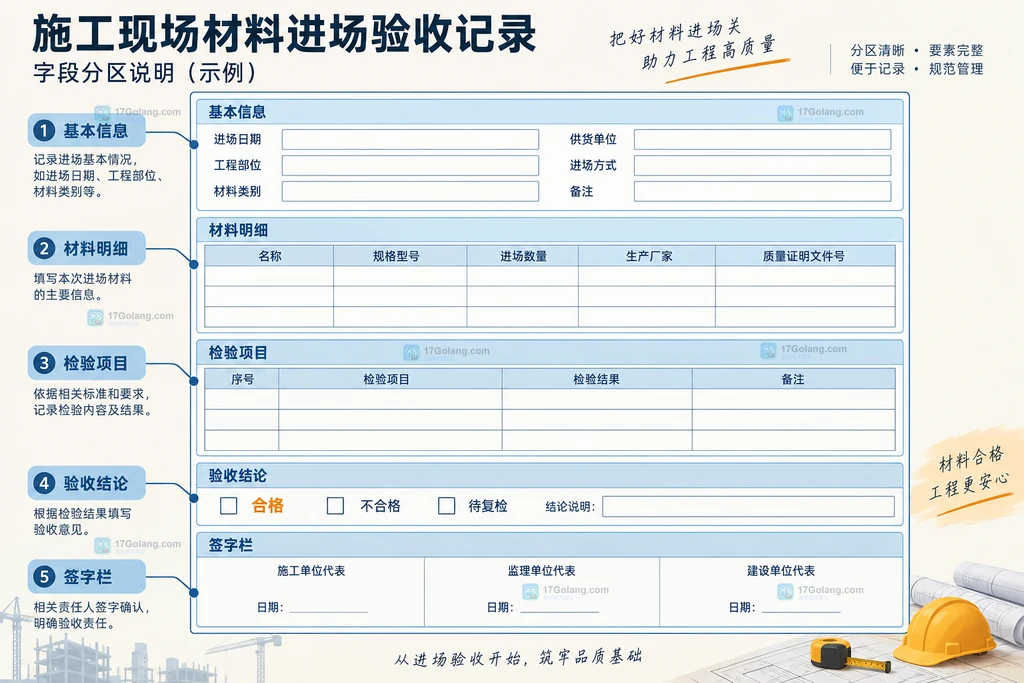This screenshot has height=683, width=1024.
Task: Click the text 便于记录 at top right
Action: tap(877, 69)
